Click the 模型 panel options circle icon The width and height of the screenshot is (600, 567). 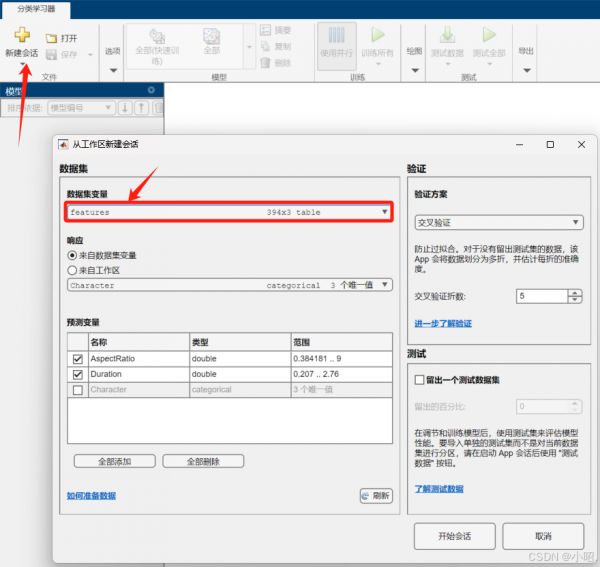[x=151, y=90]
